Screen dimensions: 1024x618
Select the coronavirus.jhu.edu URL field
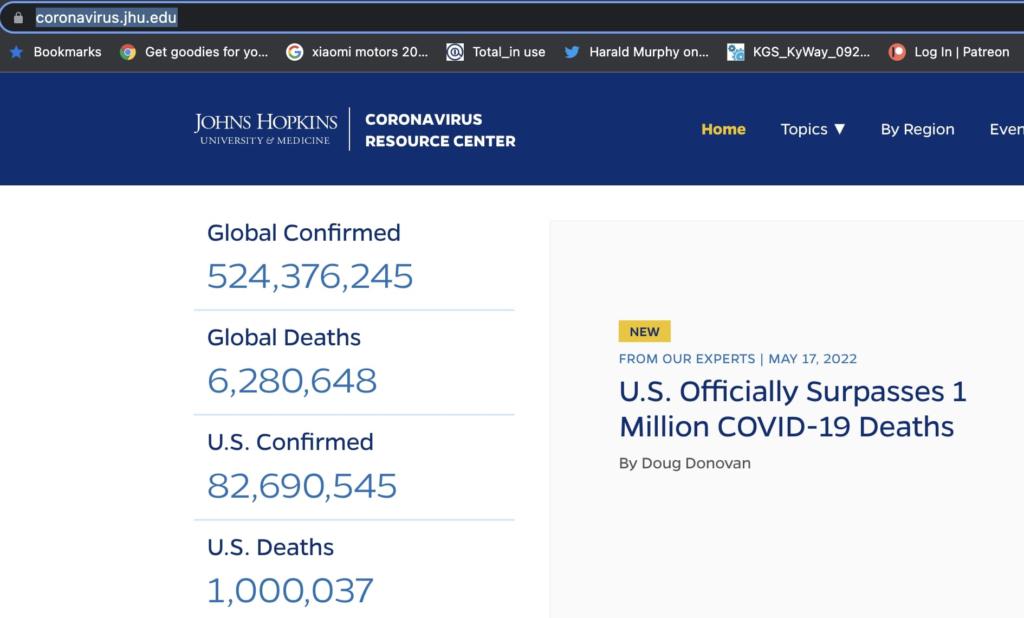pos(106,18)
